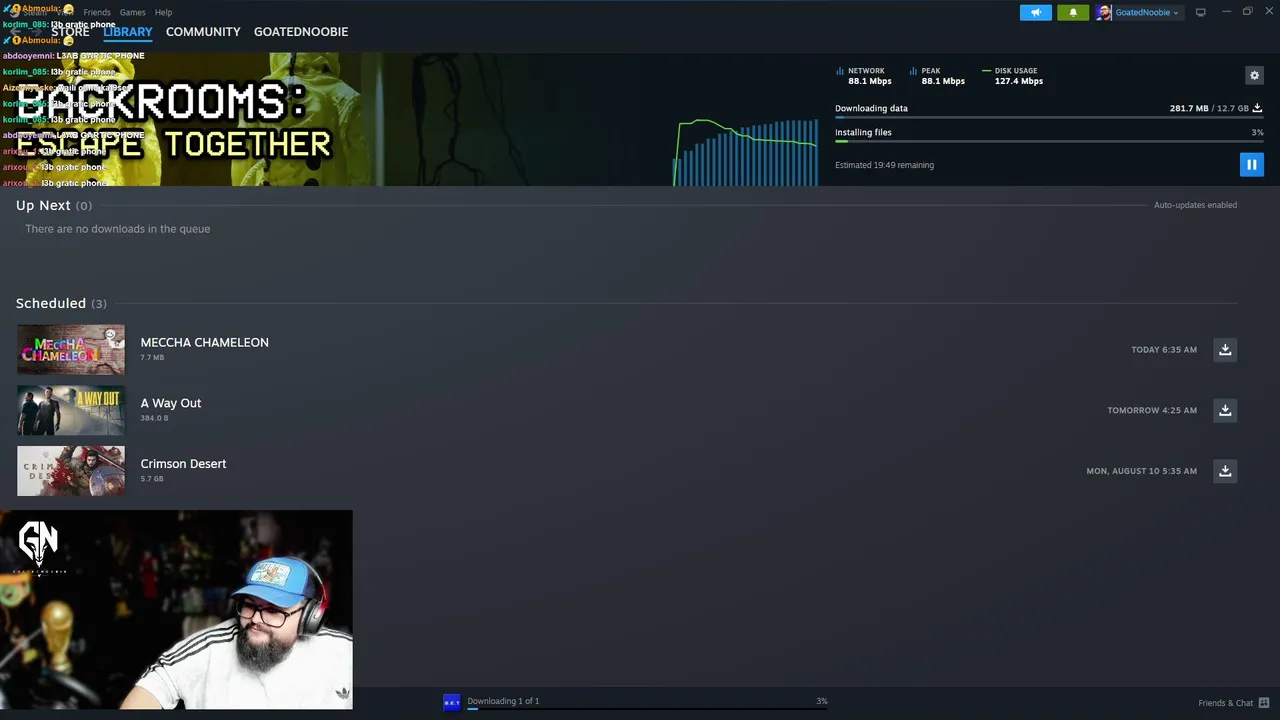Minimize the Steam window

tap(1226, 12)
